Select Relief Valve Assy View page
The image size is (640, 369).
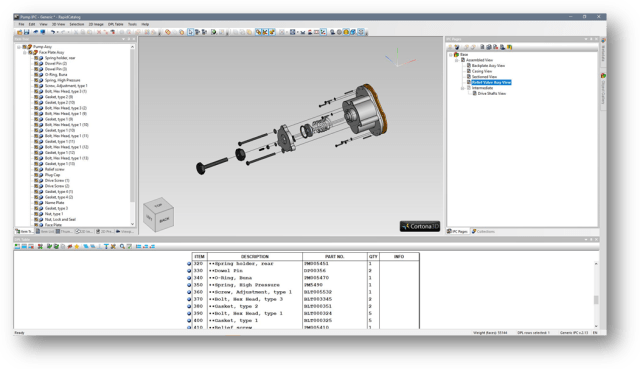491,82
